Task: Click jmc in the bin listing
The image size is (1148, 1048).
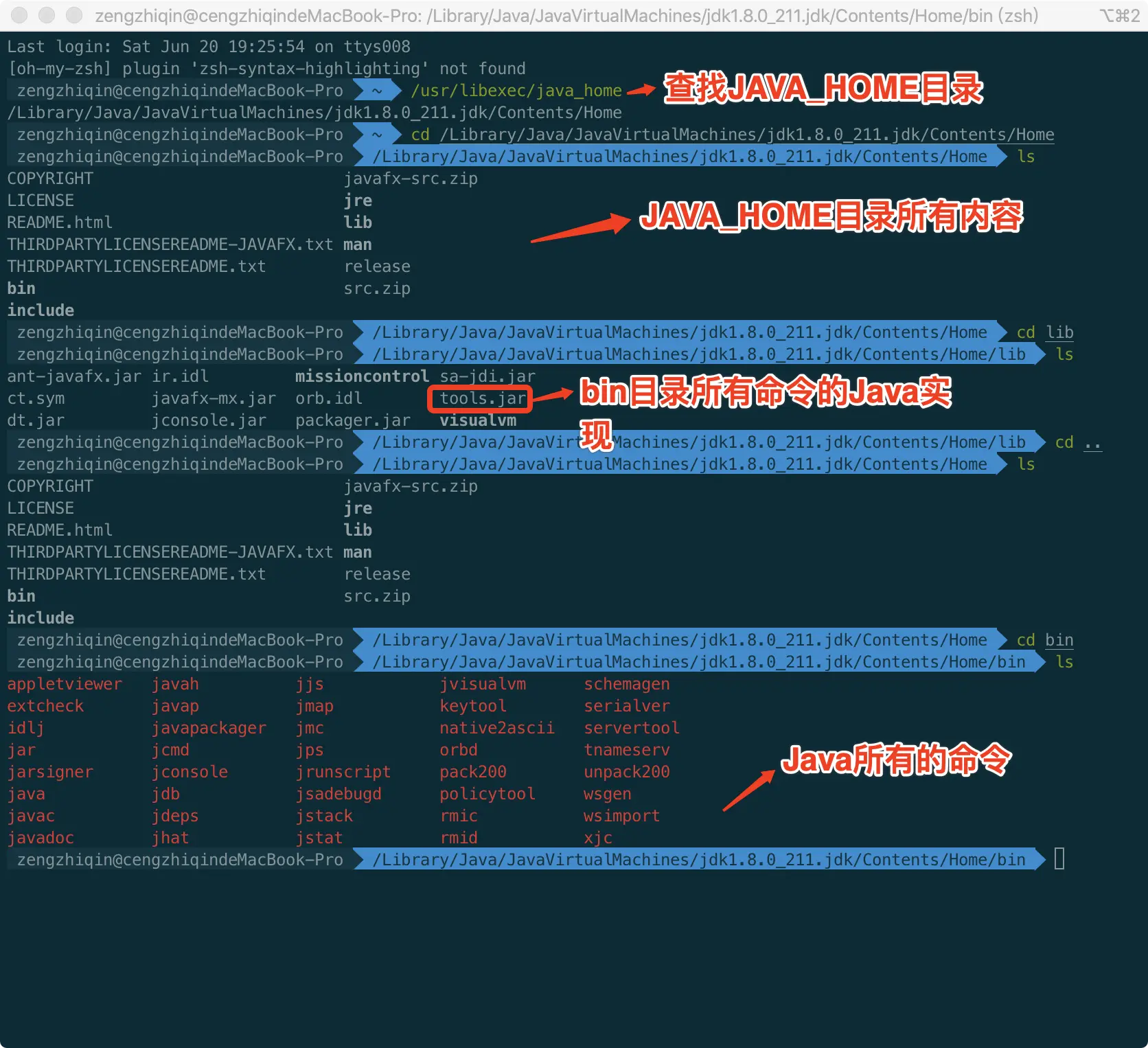Action: tap(310, 728)
